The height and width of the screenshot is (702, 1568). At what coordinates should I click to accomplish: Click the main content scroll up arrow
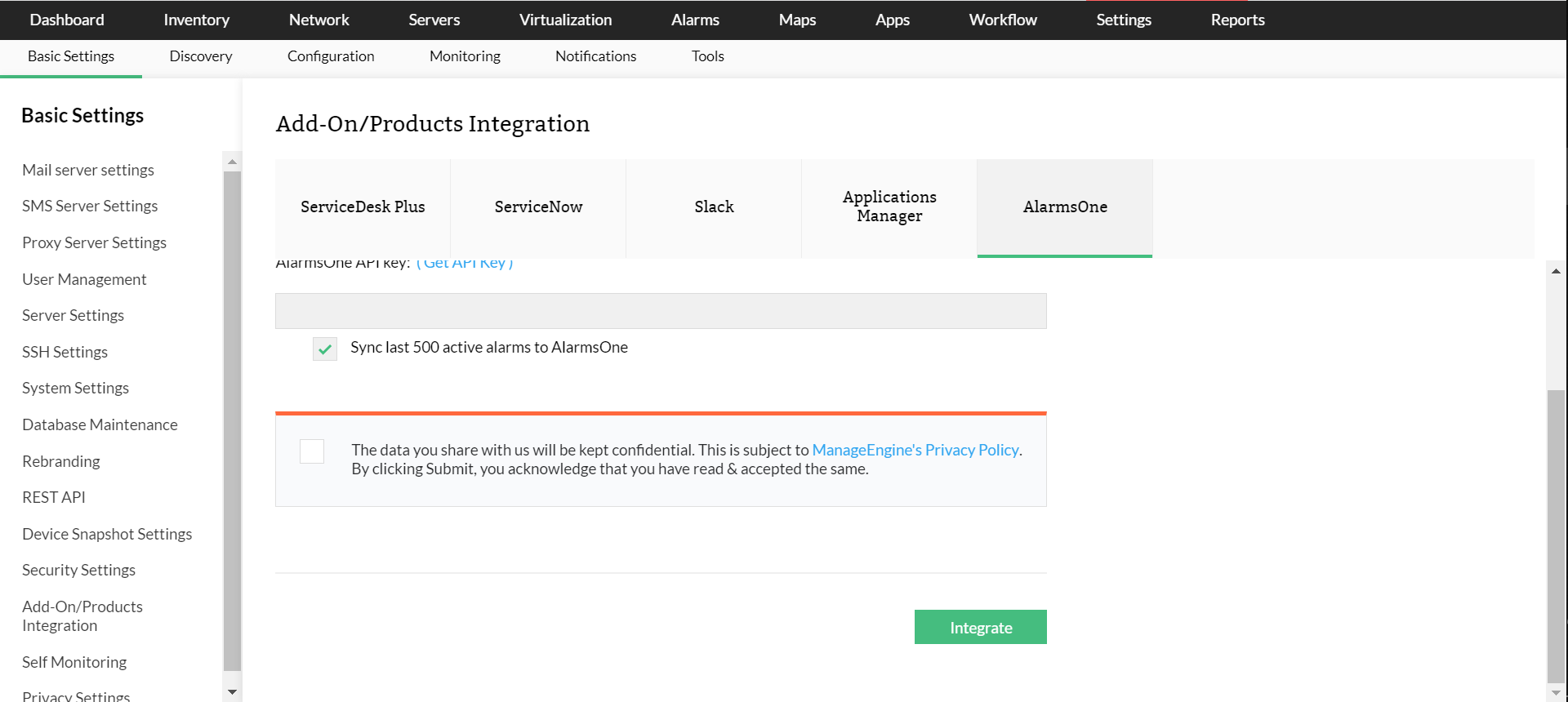click(x=1556, y=271)
